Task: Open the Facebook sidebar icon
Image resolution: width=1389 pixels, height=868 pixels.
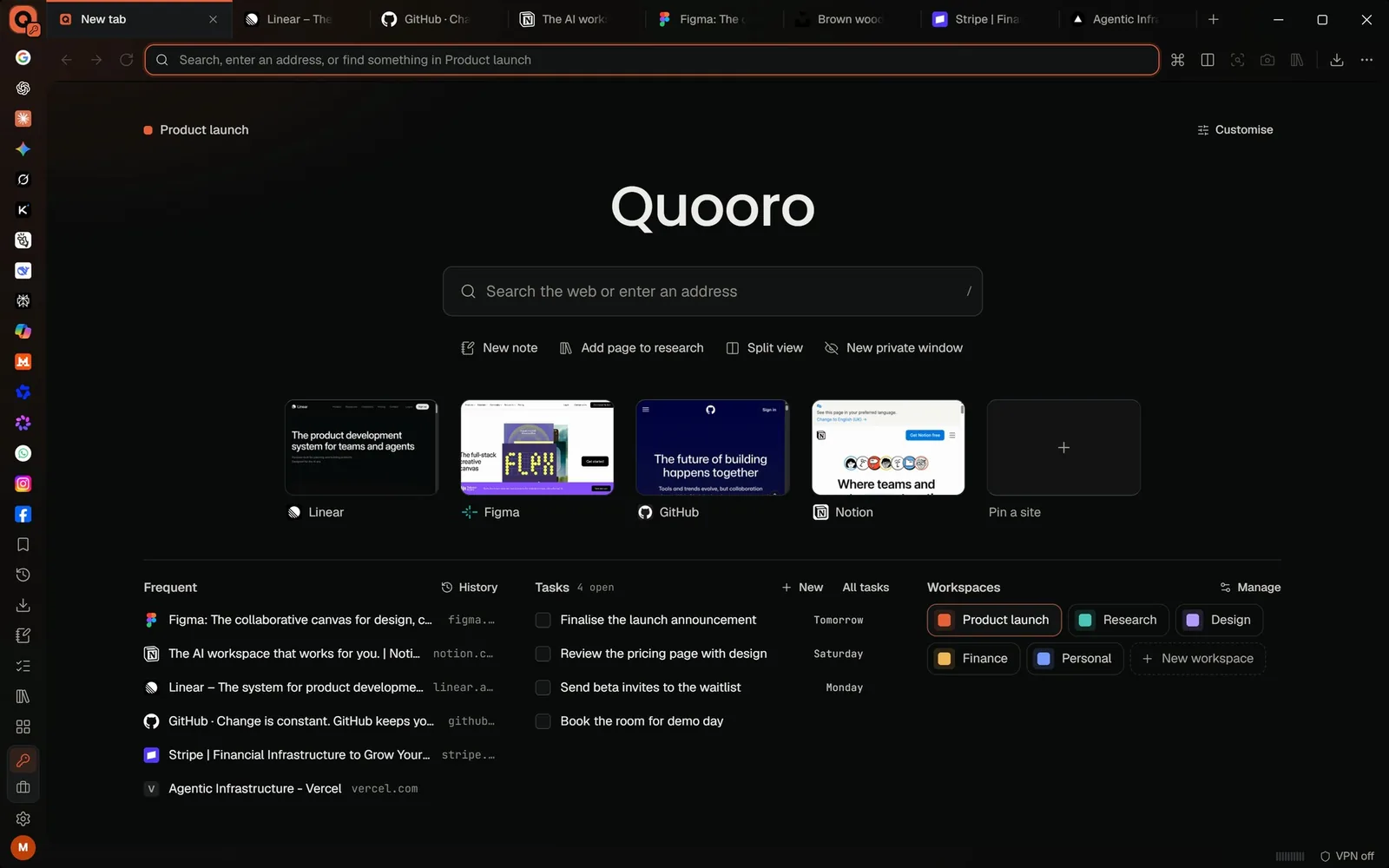Action: click(23, 514)
